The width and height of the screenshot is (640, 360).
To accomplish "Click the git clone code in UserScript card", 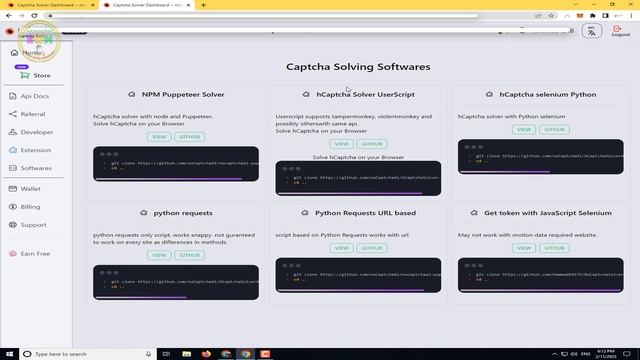I will 366,178.
